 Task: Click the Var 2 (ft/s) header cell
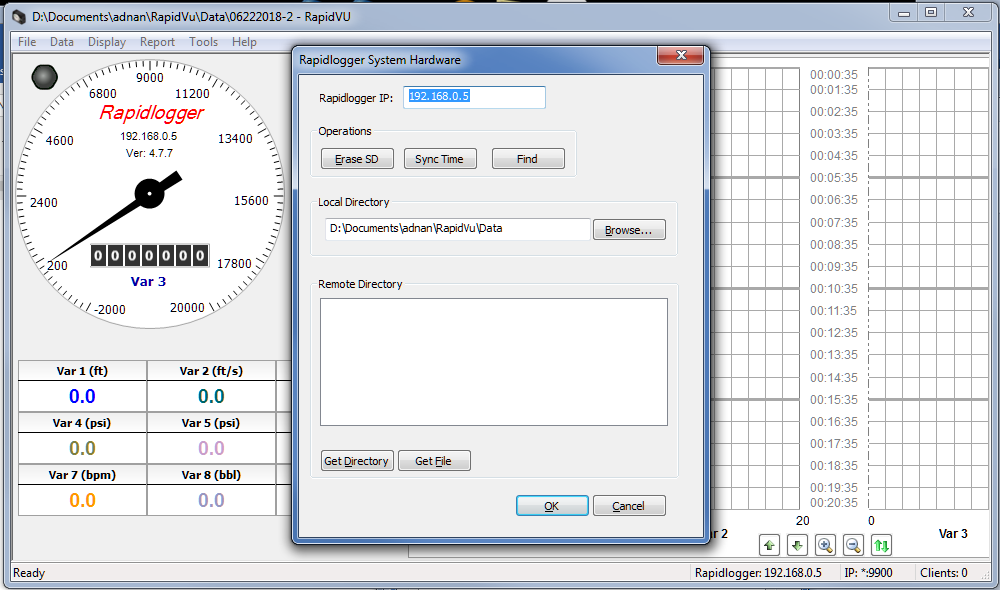211,371
